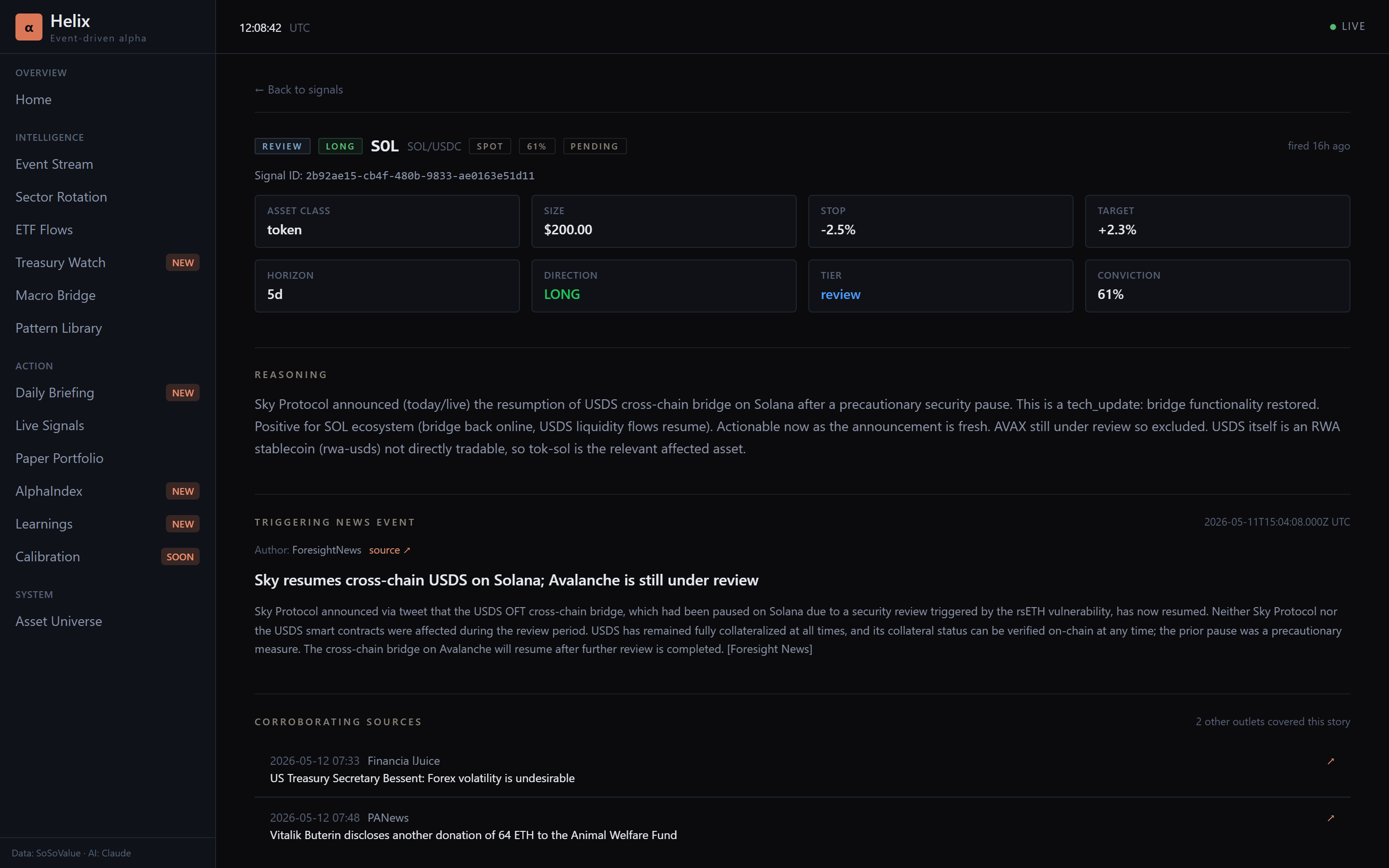
Task: Open Paper Portfolio
Action: point(59,458)
